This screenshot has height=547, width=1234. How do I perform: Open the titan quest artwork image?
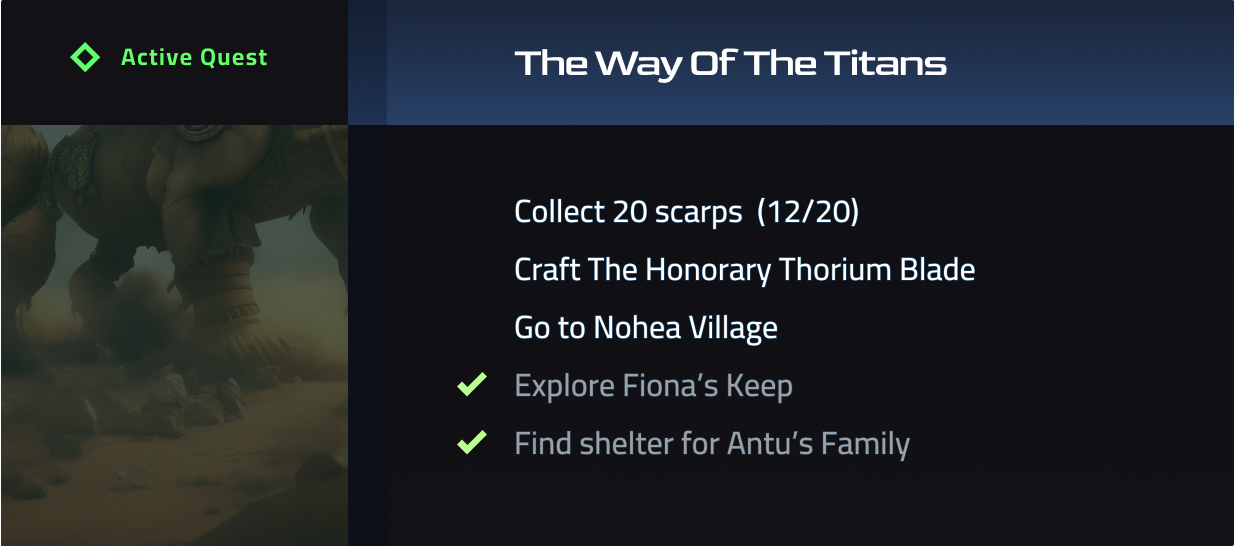click(174, 335)
